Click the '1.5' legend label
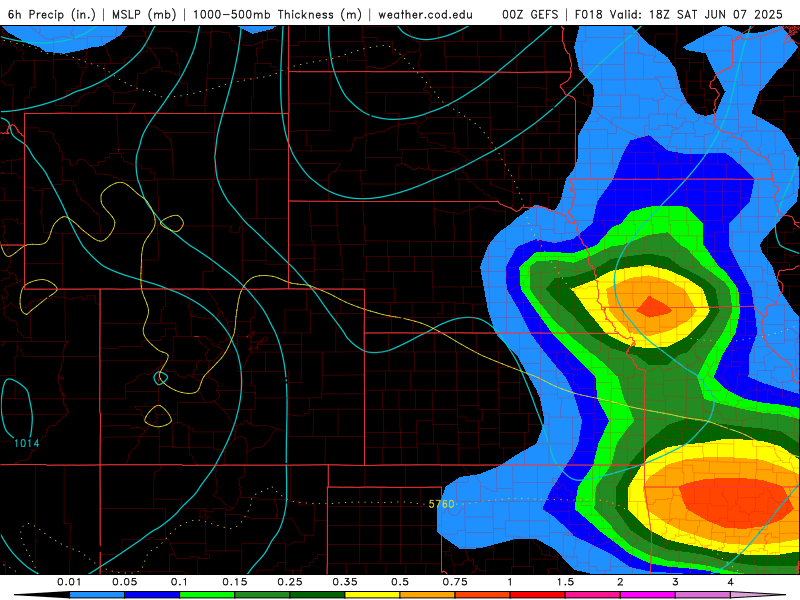This screenshot has width=800, height=600. [x=565, y=582]
